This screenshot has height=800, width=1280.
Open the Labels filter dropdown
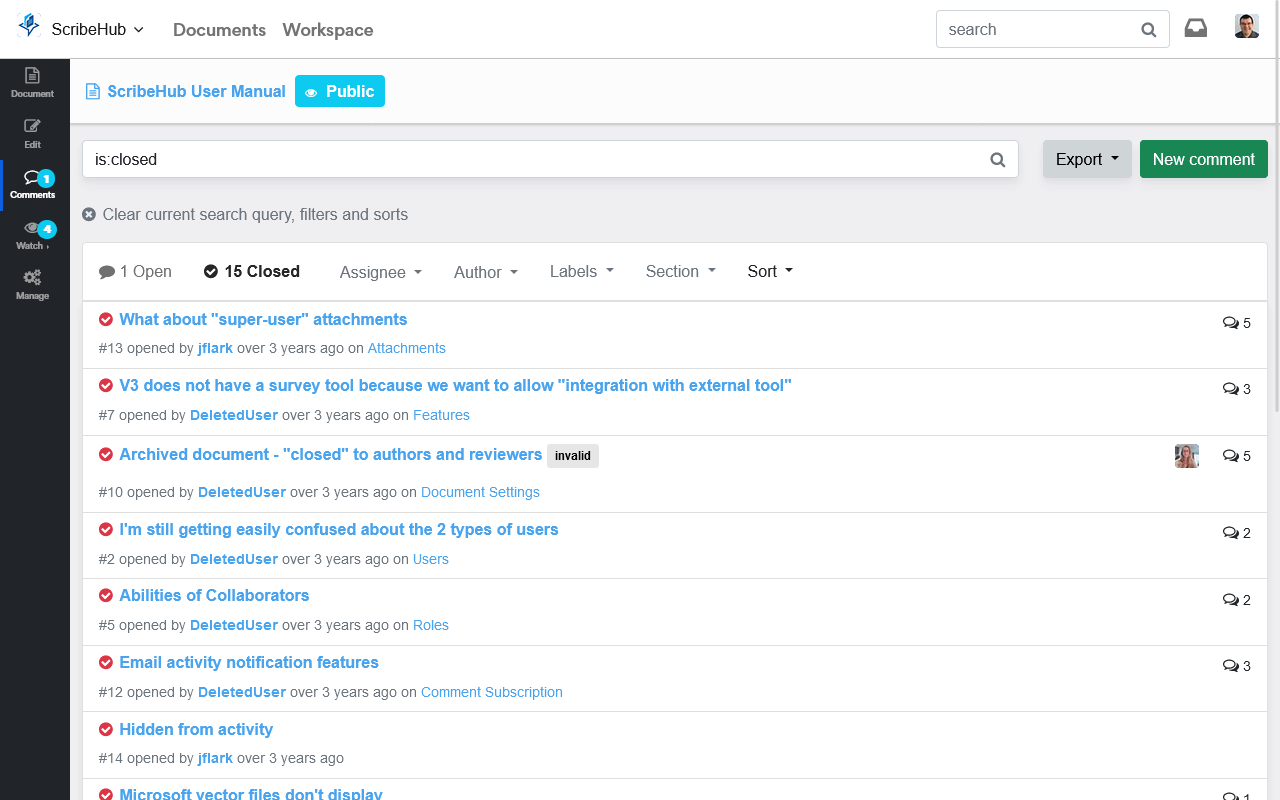(582, 272)
